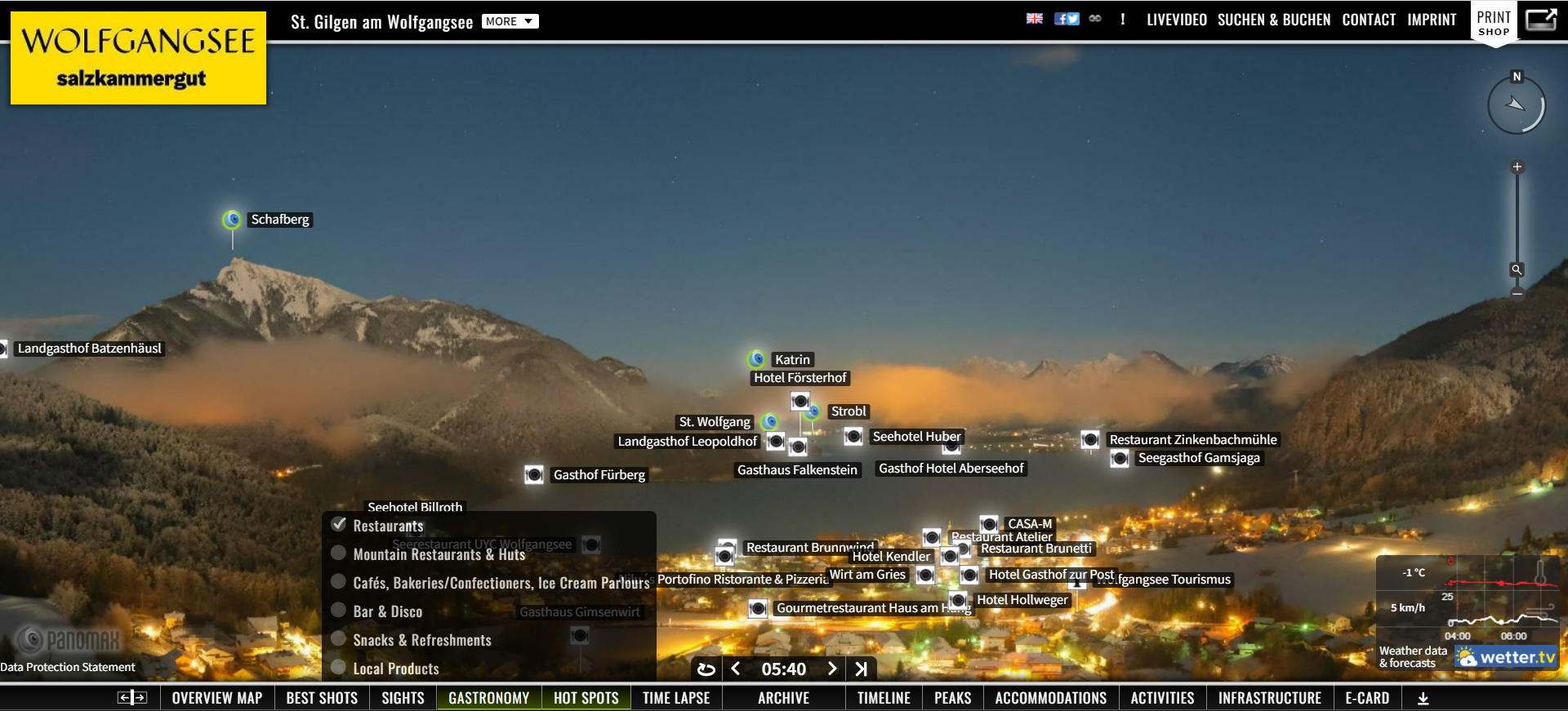
Task: Open the Gasthof Fürberg restaurant icon
Action: pos(534,474)
